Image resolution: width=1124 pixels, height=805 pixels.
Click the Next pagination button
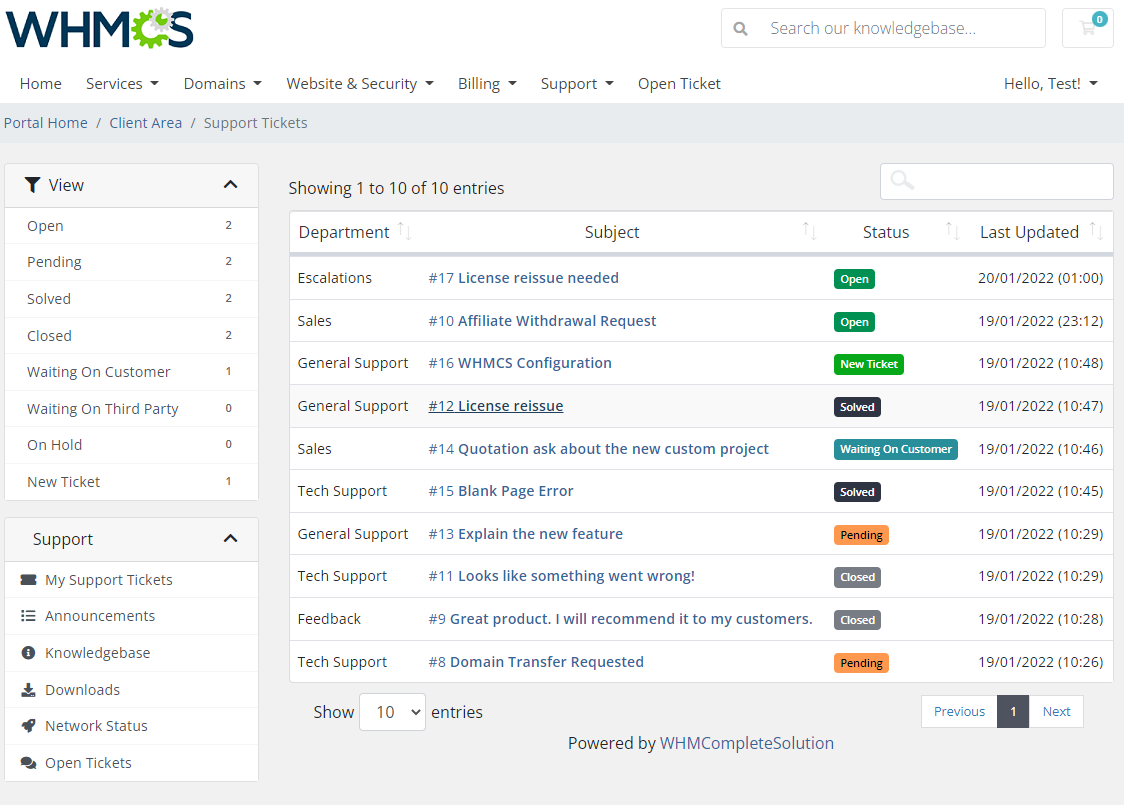1056,712
